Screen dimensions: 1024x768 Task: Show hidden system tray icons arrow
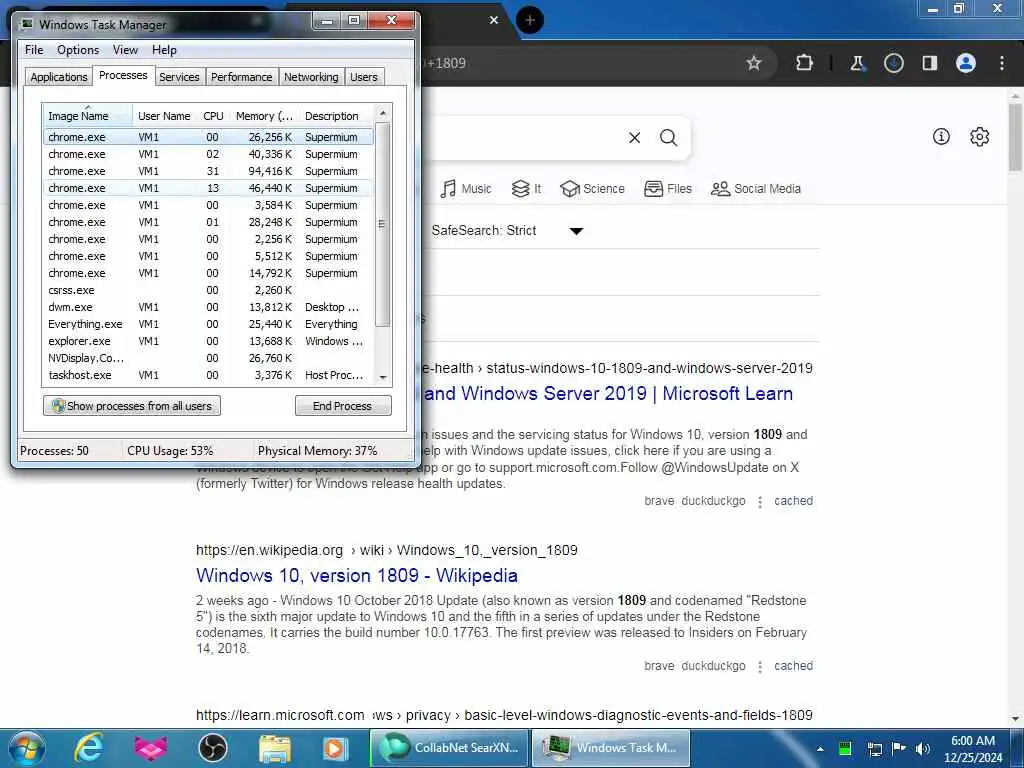[820, 749]
